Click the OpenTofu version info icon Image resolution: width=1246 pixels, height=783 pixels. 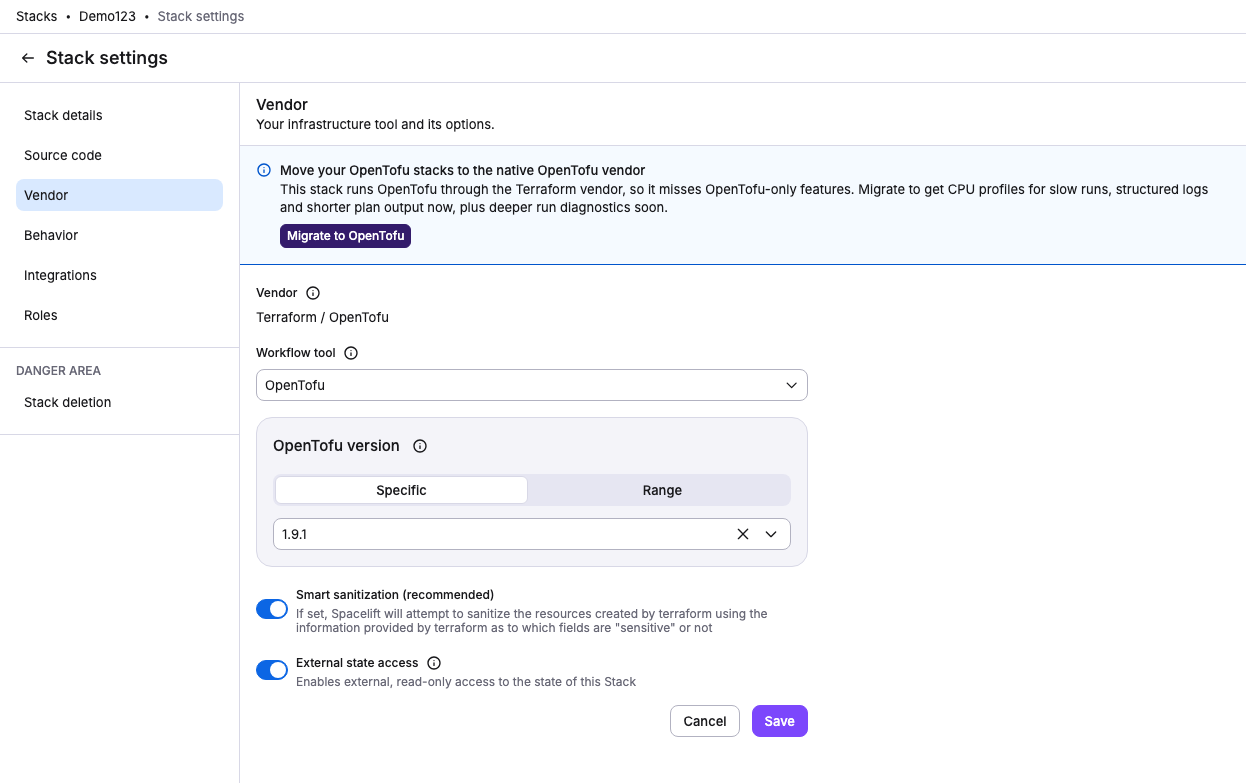[420, 446]
